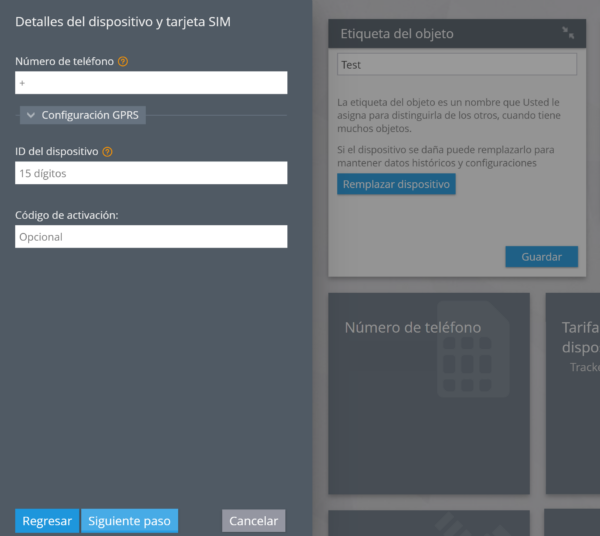Viewport: 600px width, 536px height.
Task: Save the label with Guardar
Action: point(541,257)
